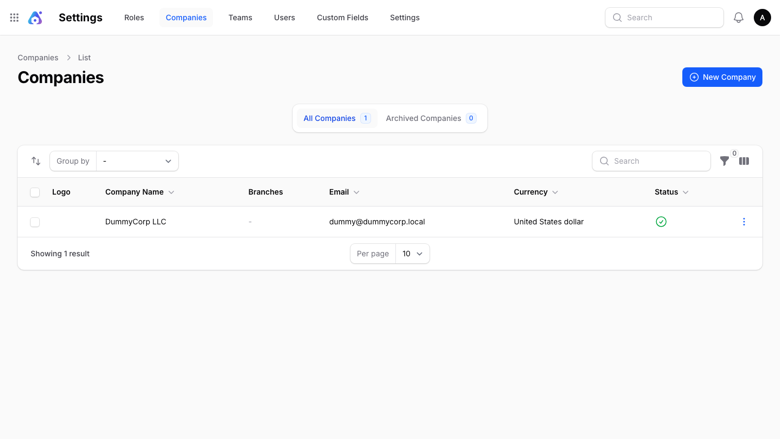Click the Showing 1 result text

click(x=60, y=254)
